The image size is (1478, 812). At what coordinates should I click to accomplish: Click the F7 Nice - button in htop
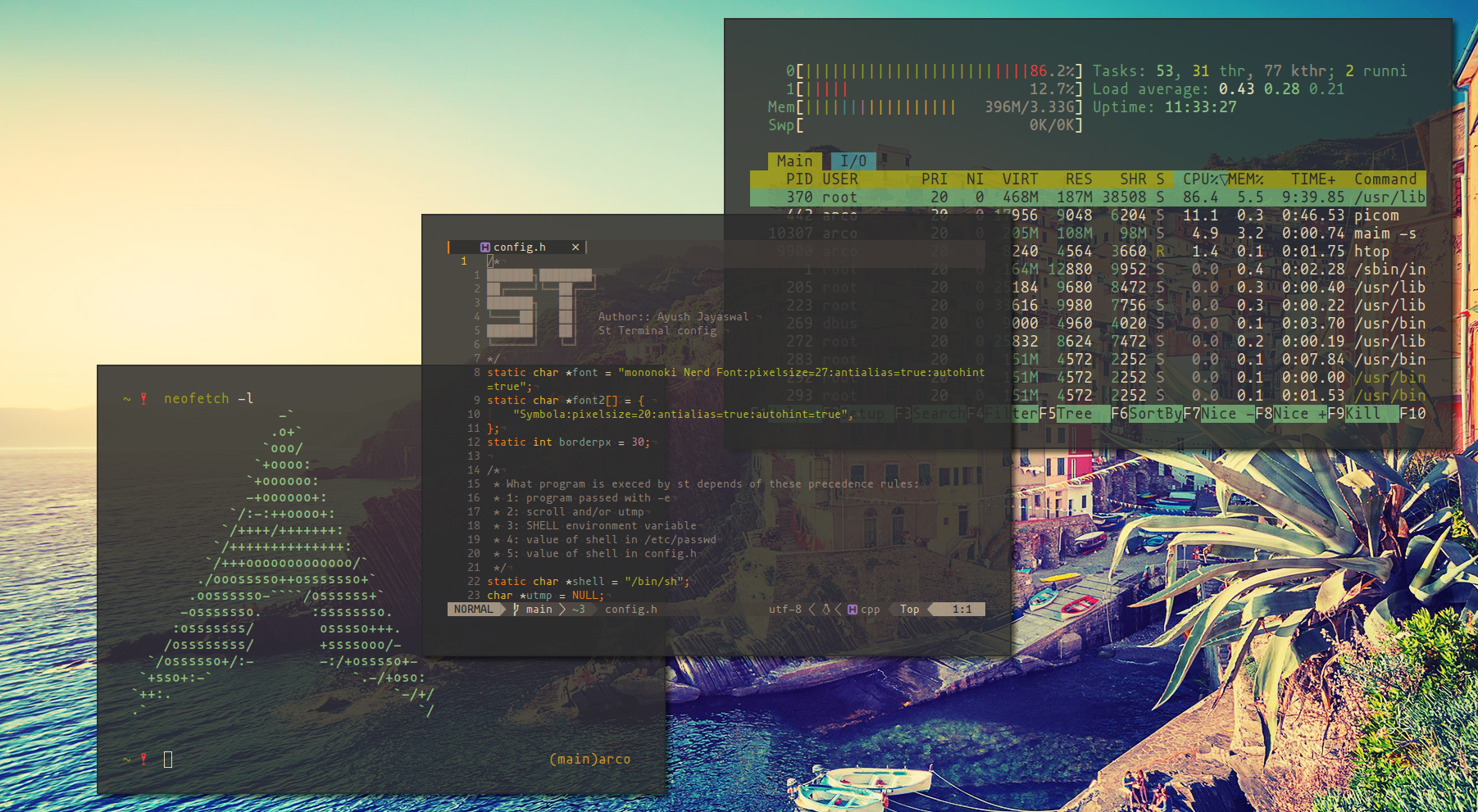click(1218, 414)
